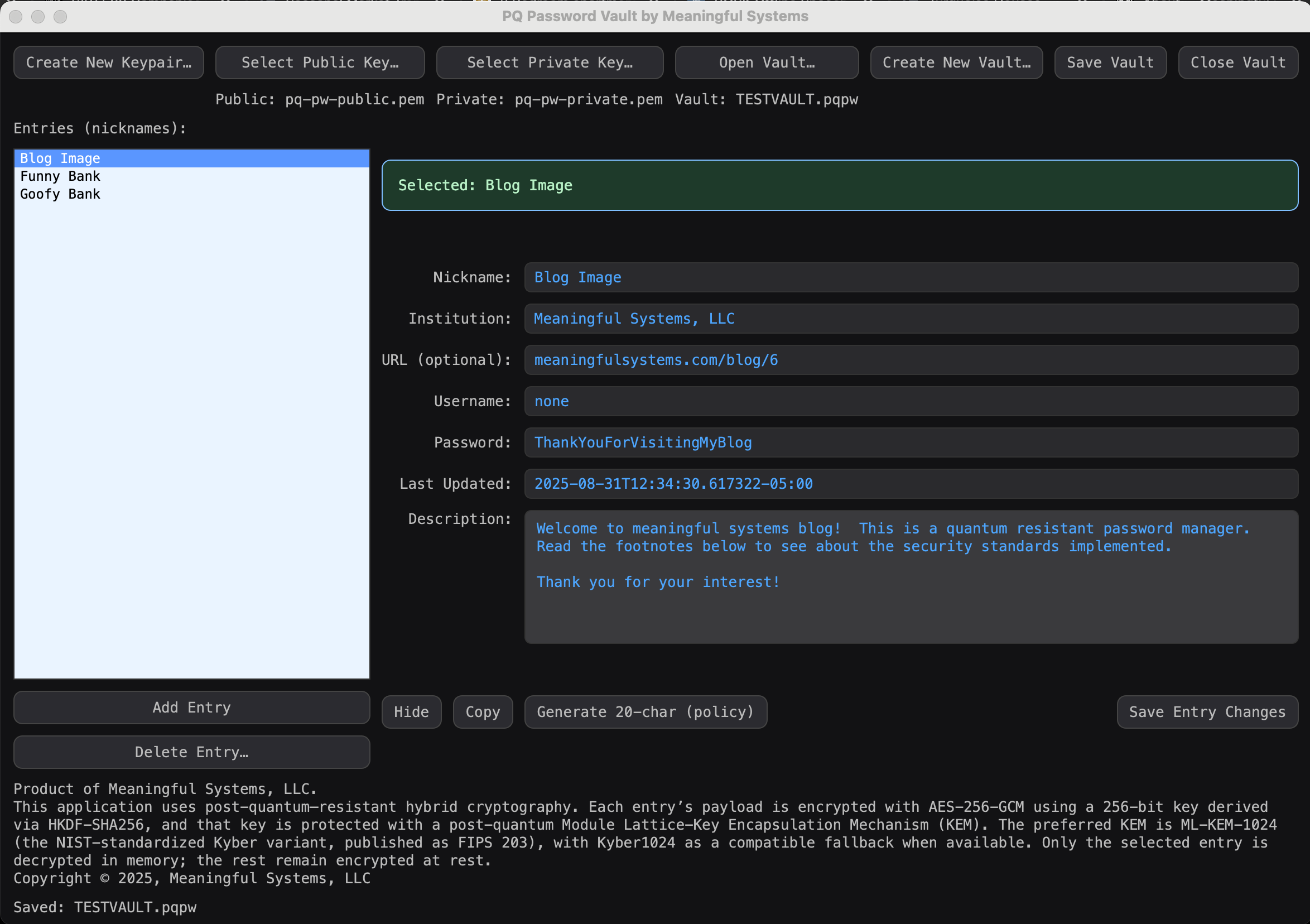1310x924 pixels.
Task: Select the Goofy Bank entry
Action: tap(192, 194)
